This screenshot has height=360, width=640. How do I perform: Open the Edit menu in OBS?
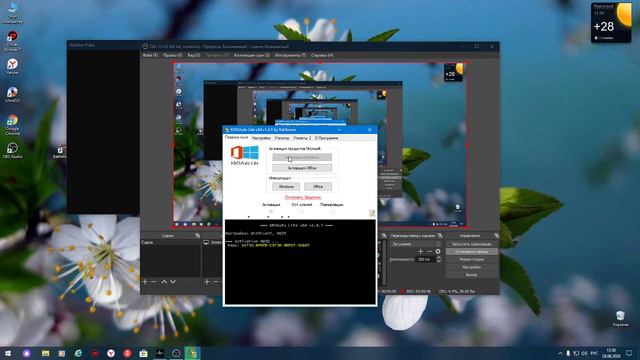tap(172, 55)
